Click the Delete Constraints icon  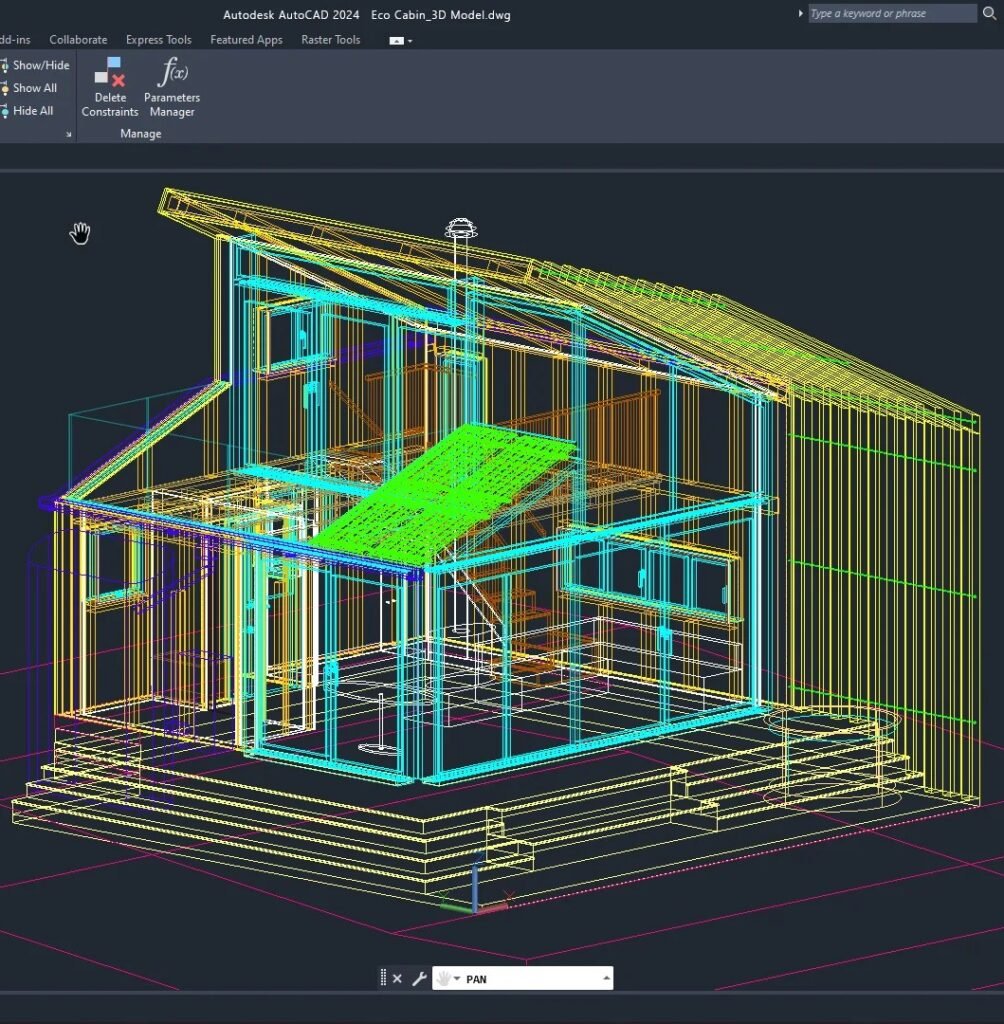pyautogui.click(x=109, y=73)
